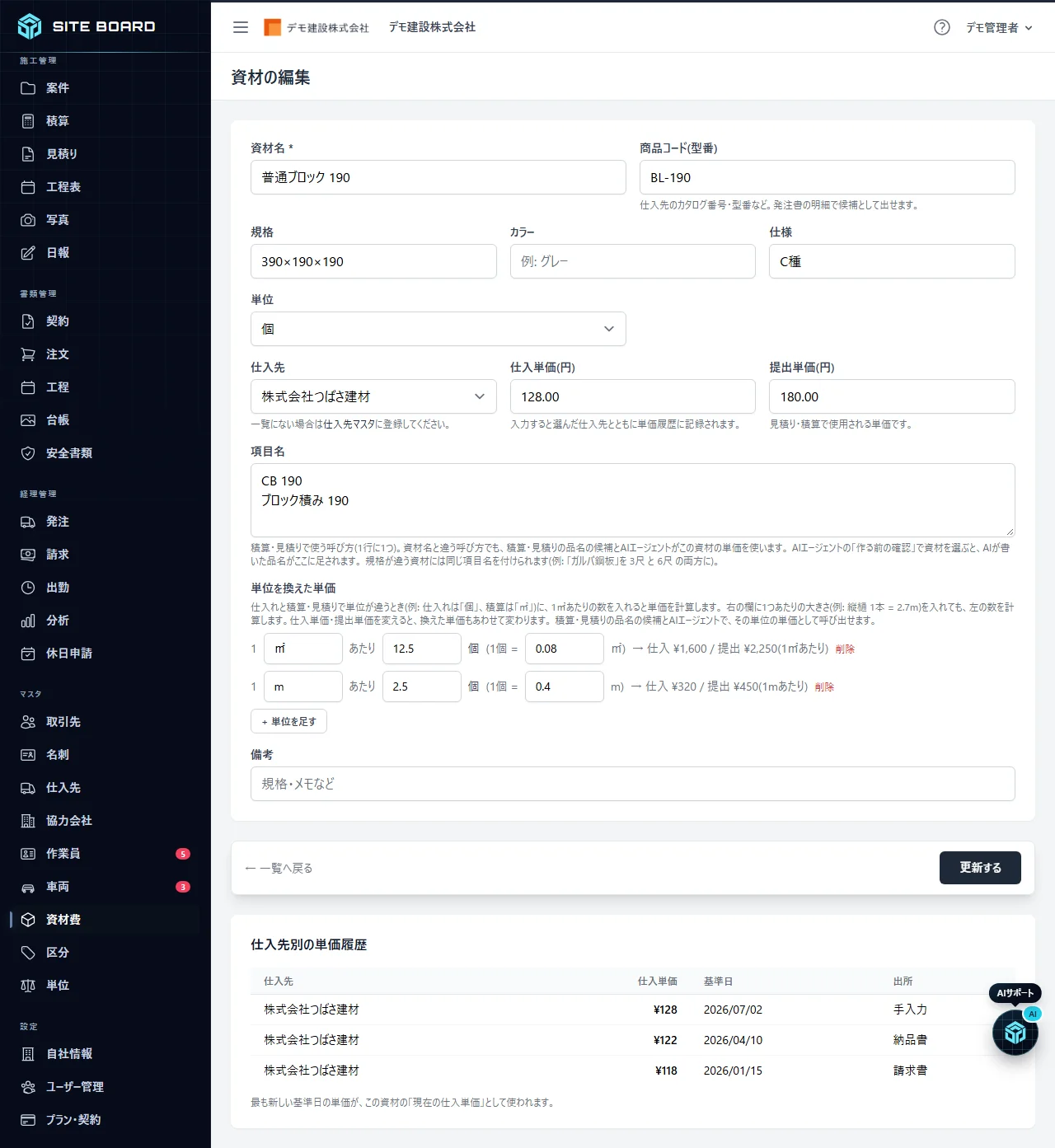The image size is (1055, 1148).
Task: Click the 更新する button
Action: 980,868
